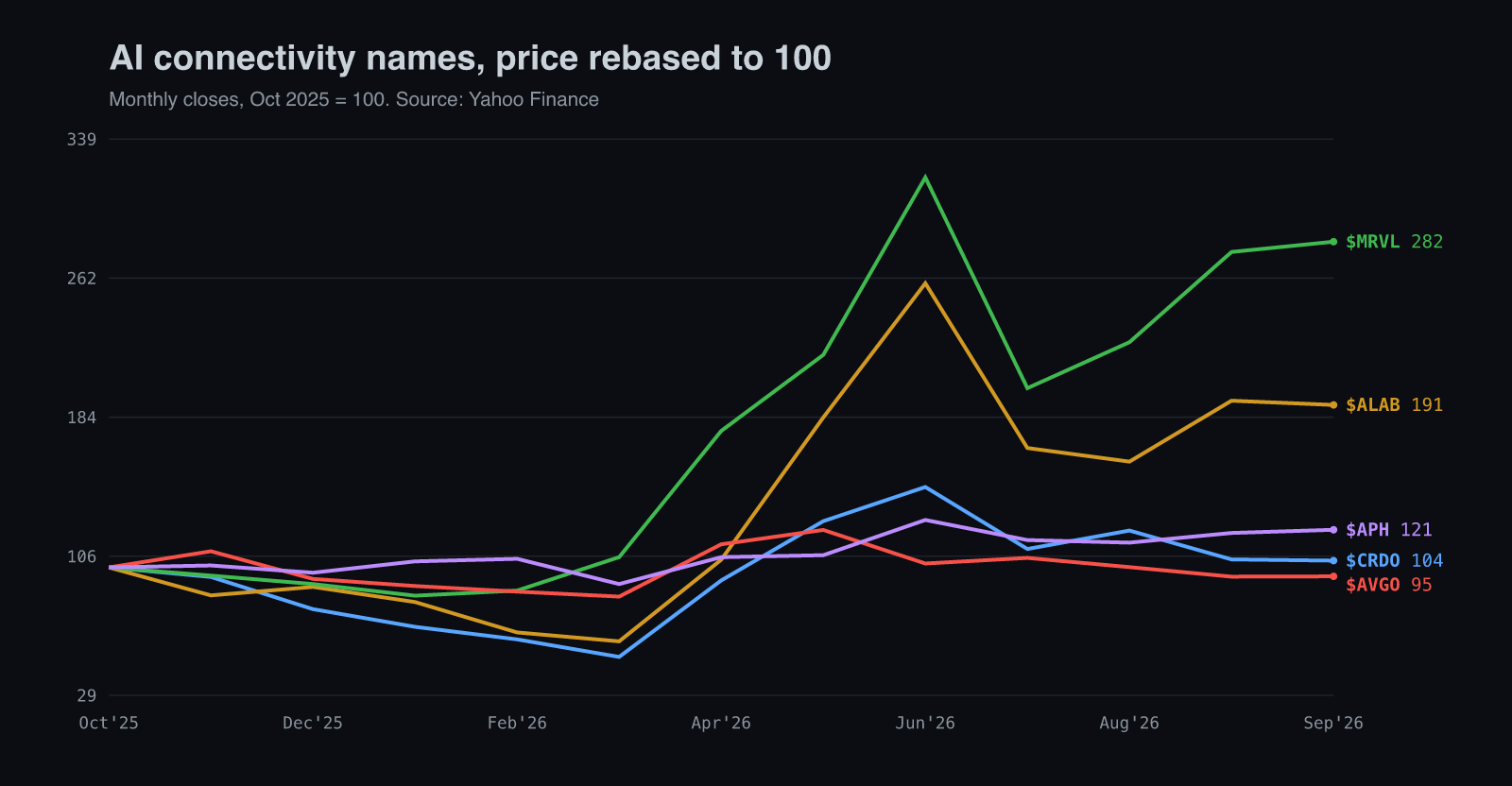The image size is (1512, 786).
Task: Select the orange ALAB line endpoint dot
Action: [x=1333, y=405]
